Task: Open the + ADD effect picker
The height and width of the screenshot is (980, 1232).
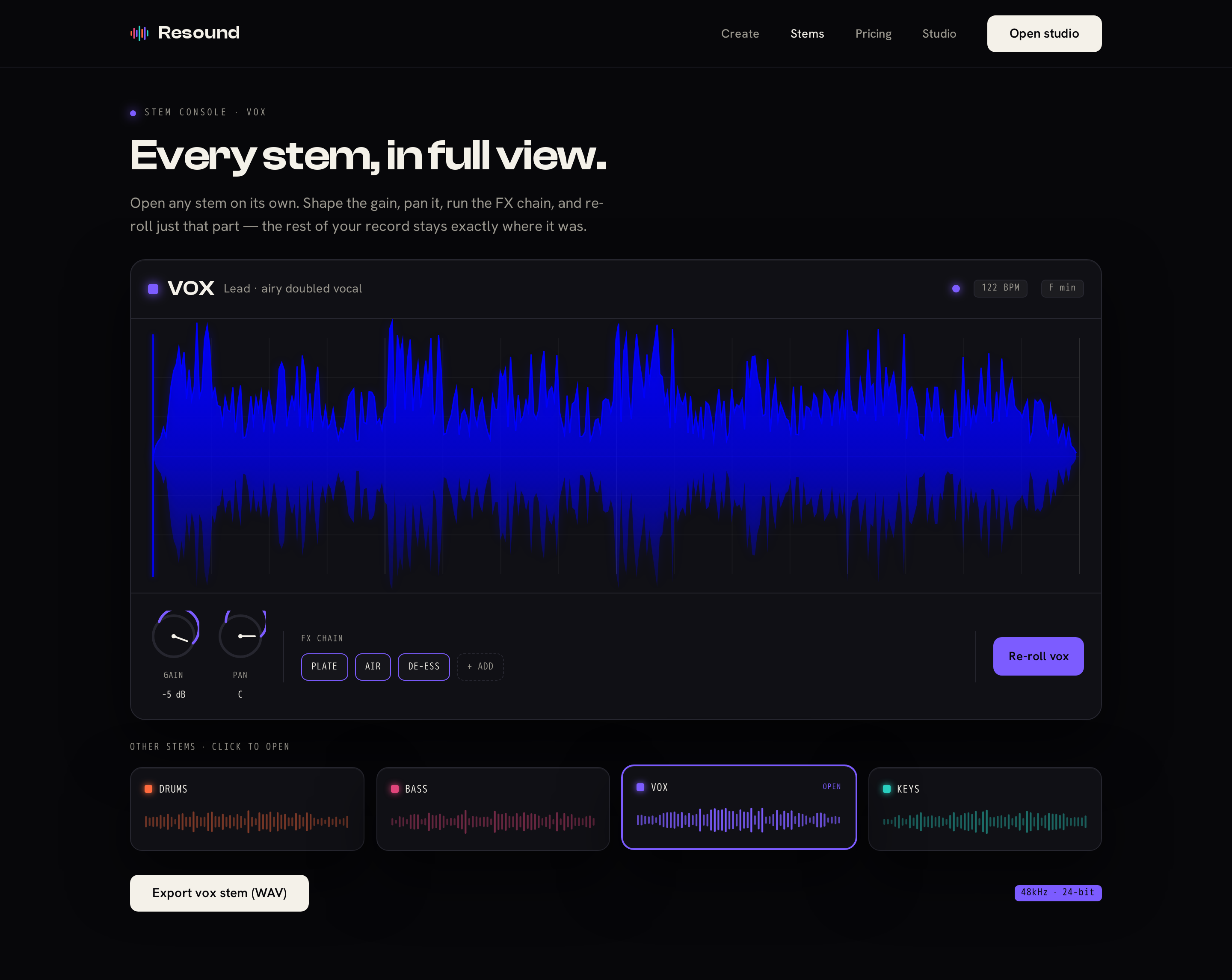Action: point(480,667)
